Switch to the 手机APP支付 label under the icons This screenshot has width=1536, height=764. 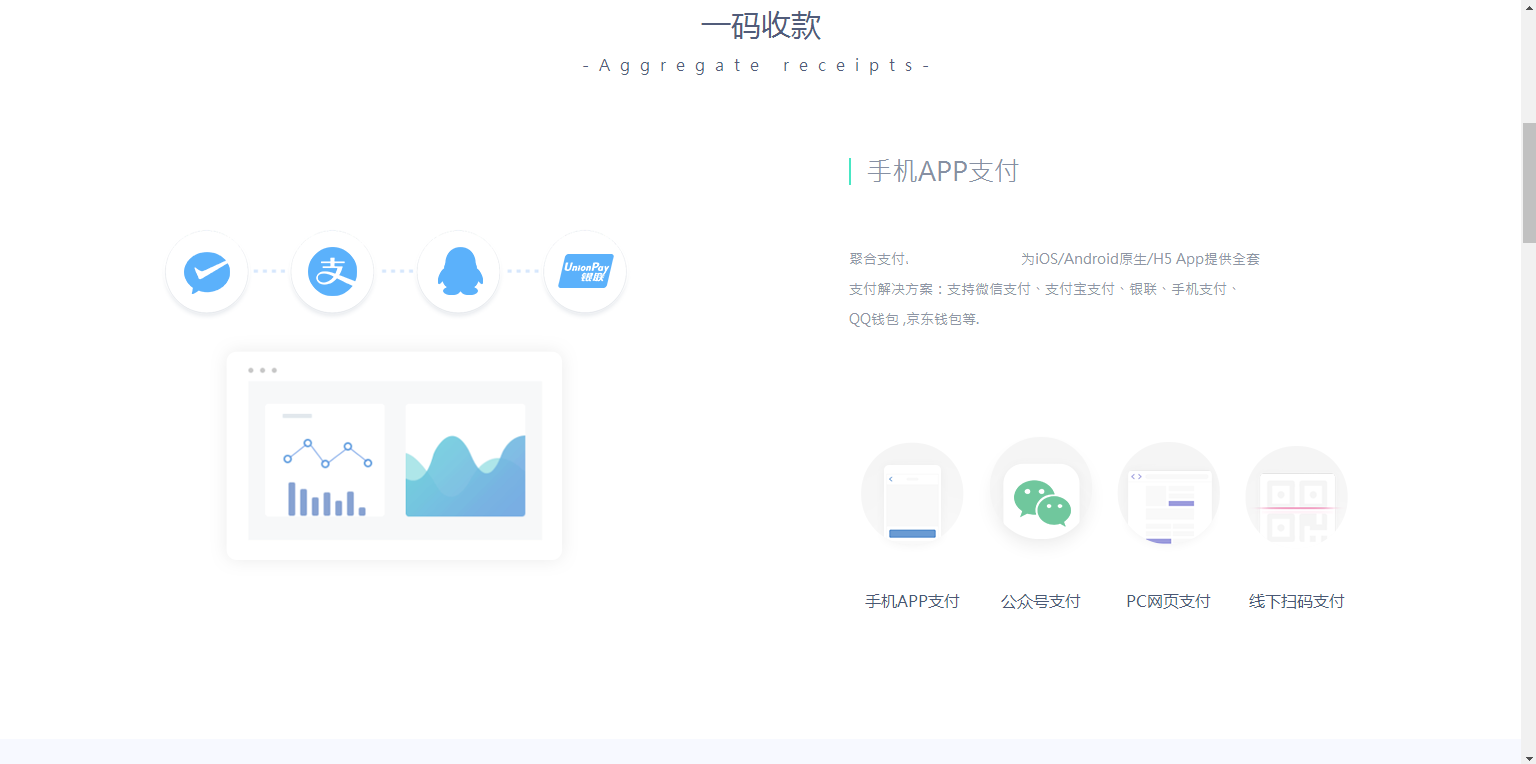912,601
